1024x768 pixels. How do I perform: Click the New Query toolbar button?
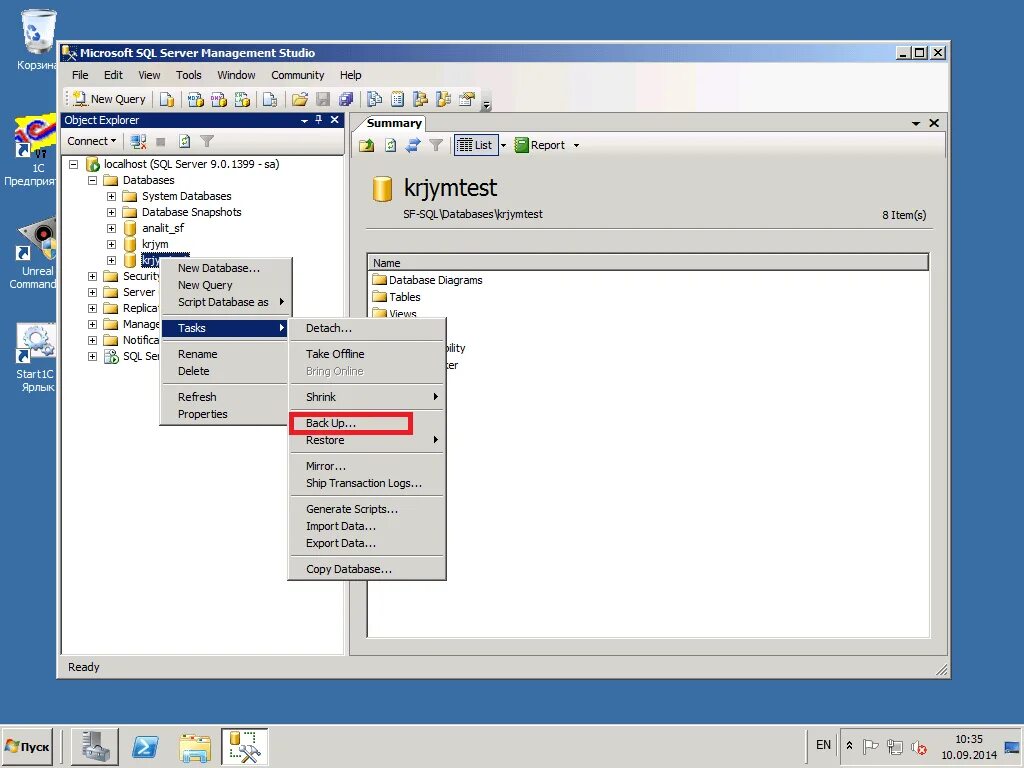(x=109, y=99)
